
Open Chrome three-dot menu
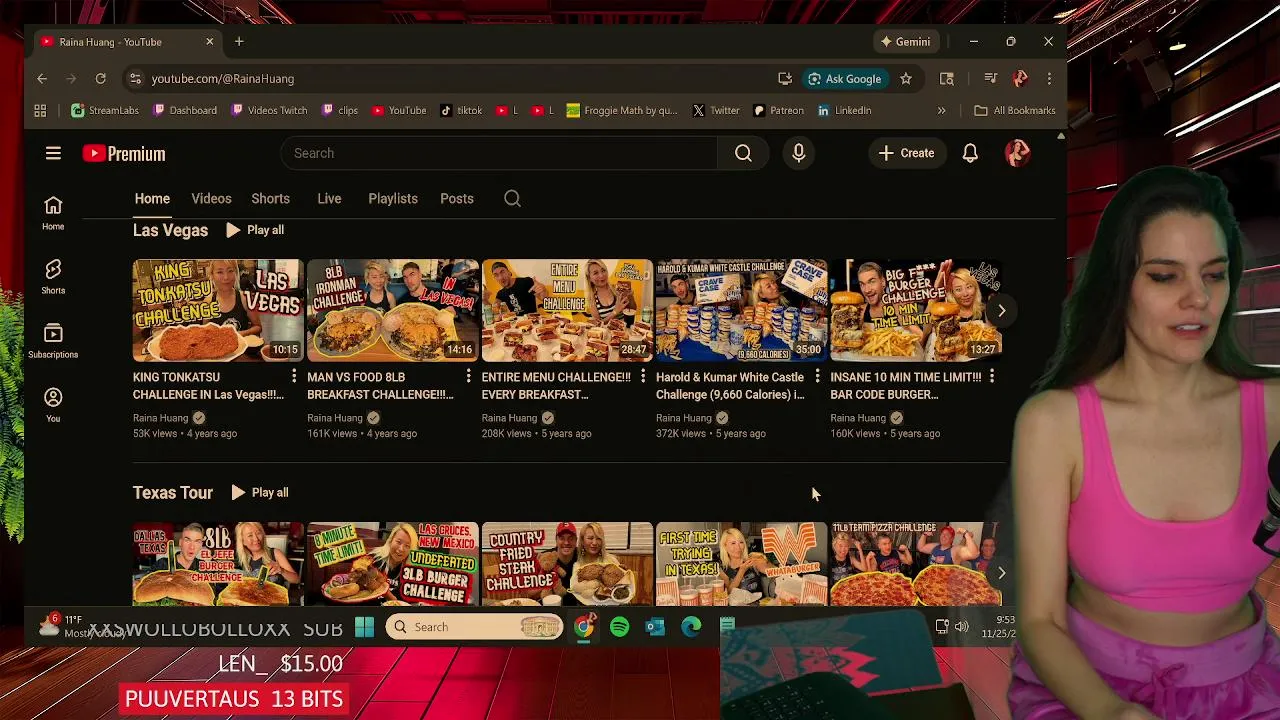pos(1049,78)
